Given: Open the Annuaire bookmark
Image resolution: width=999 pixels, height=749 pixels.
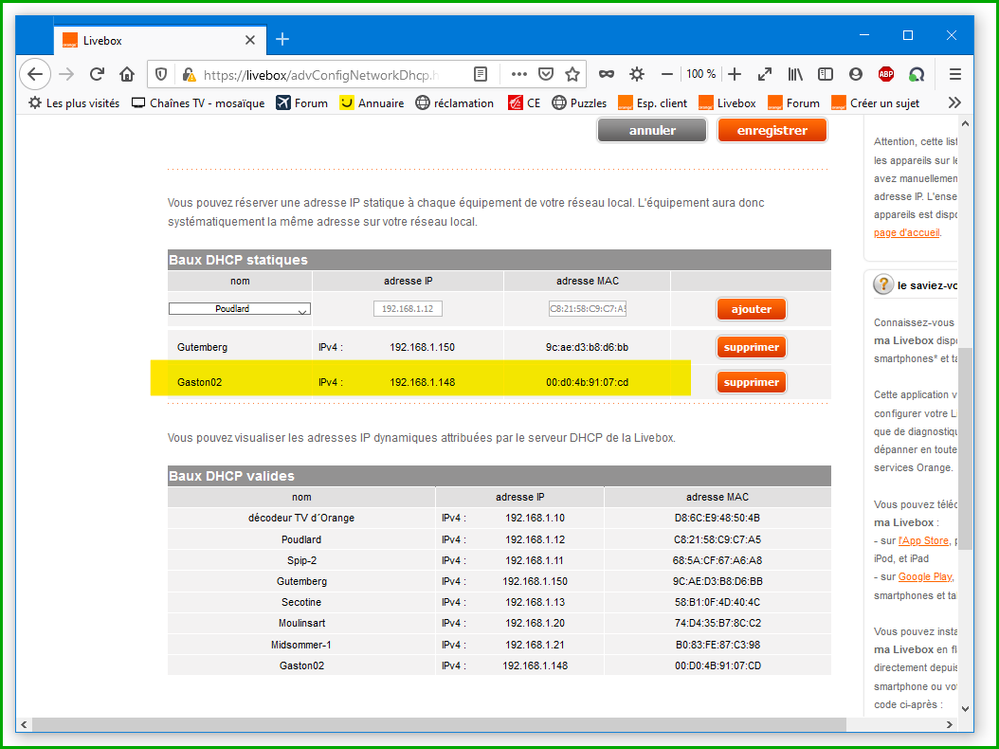Looking at the screenshot, I should [372, 103].
